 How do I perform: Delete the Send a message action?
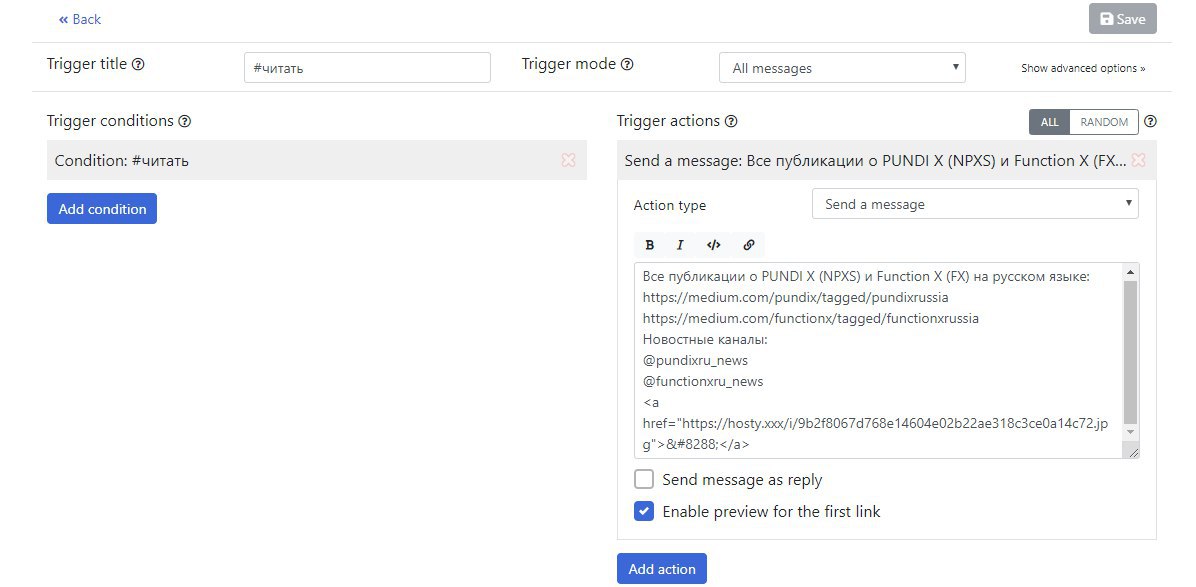1138,160
